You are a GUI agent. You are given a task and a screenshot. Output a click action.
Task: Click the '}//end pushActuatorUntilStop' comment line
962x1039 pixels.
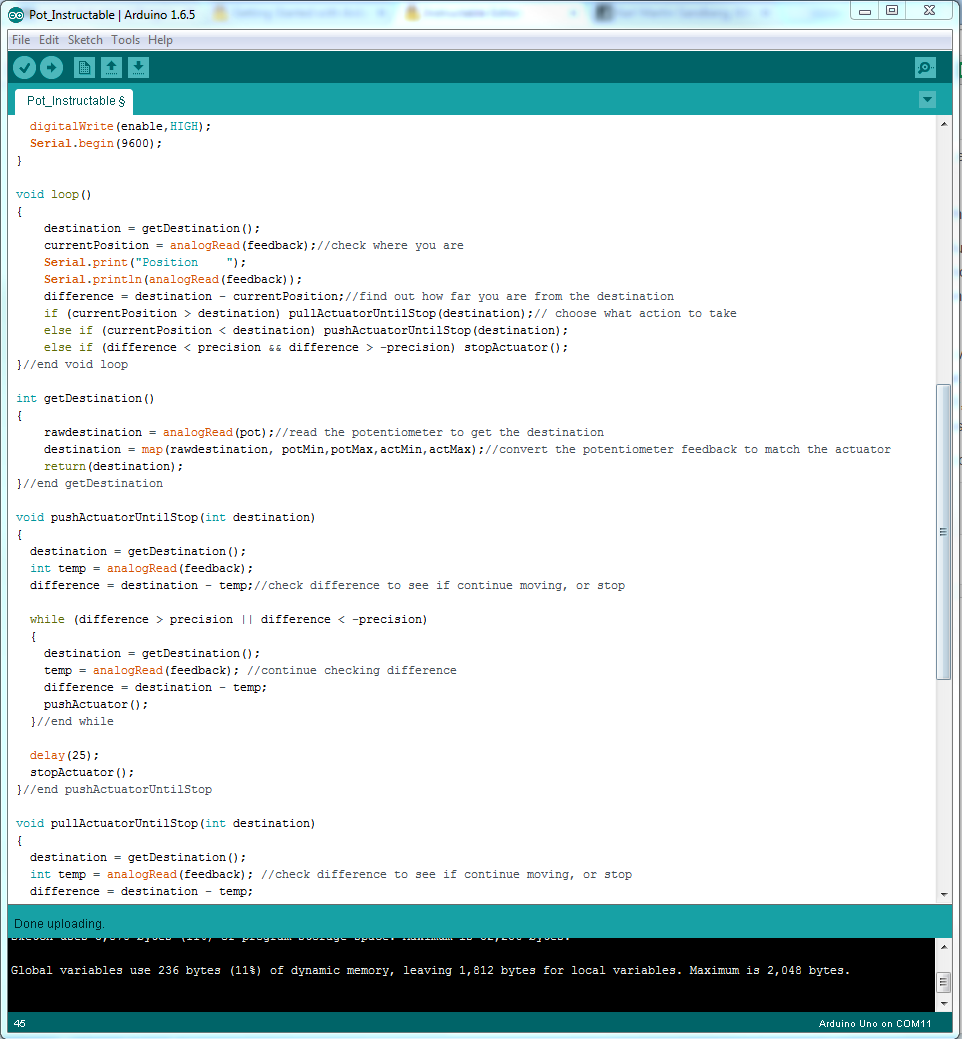tap(114, 789)
